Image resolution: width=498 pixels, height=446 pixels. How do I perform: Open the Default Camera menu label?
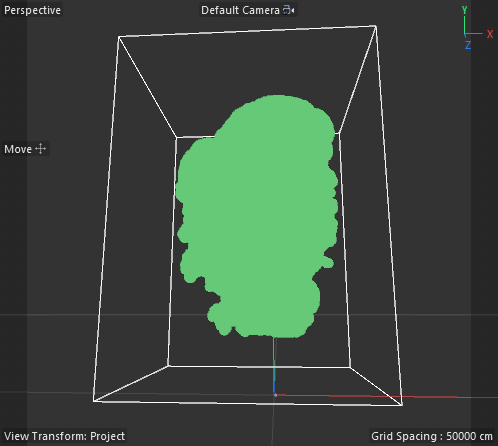click(240, 10)
